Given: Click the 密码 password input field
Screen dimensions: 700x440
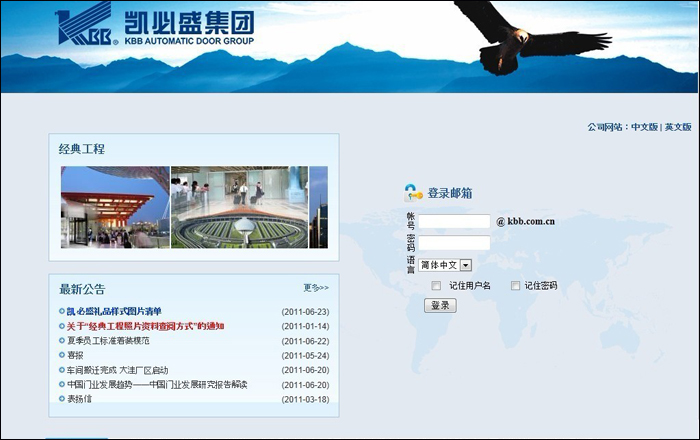Looking at the screenshot, I should (x=454, y=243).
